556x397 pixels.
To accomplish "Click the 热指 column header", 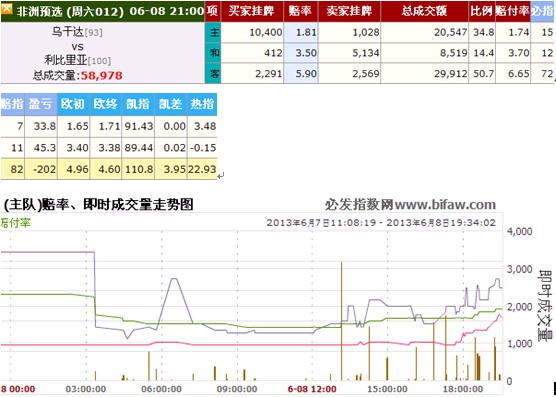I will click(202, 104).
